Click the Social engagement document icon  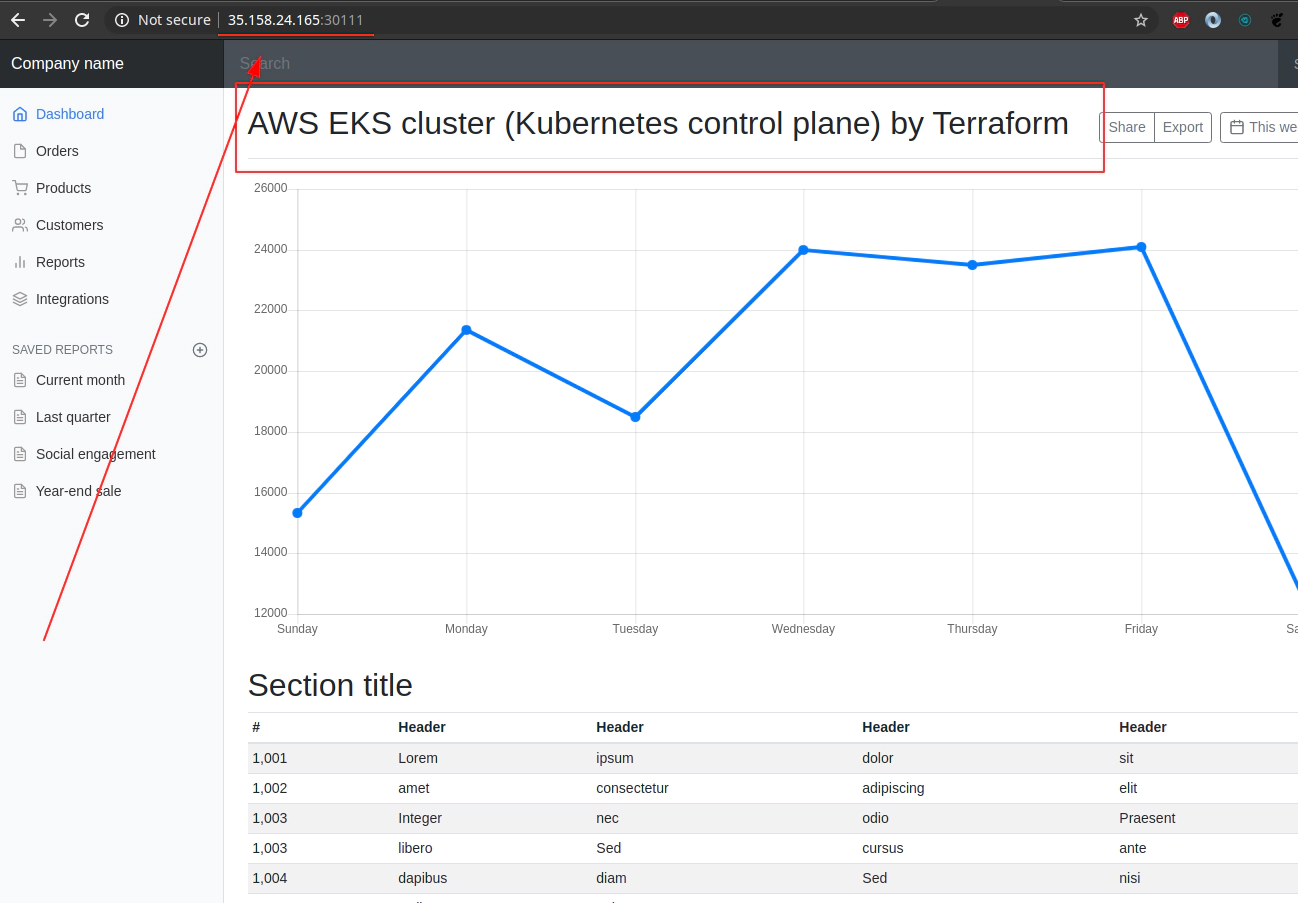pos(20,454)
